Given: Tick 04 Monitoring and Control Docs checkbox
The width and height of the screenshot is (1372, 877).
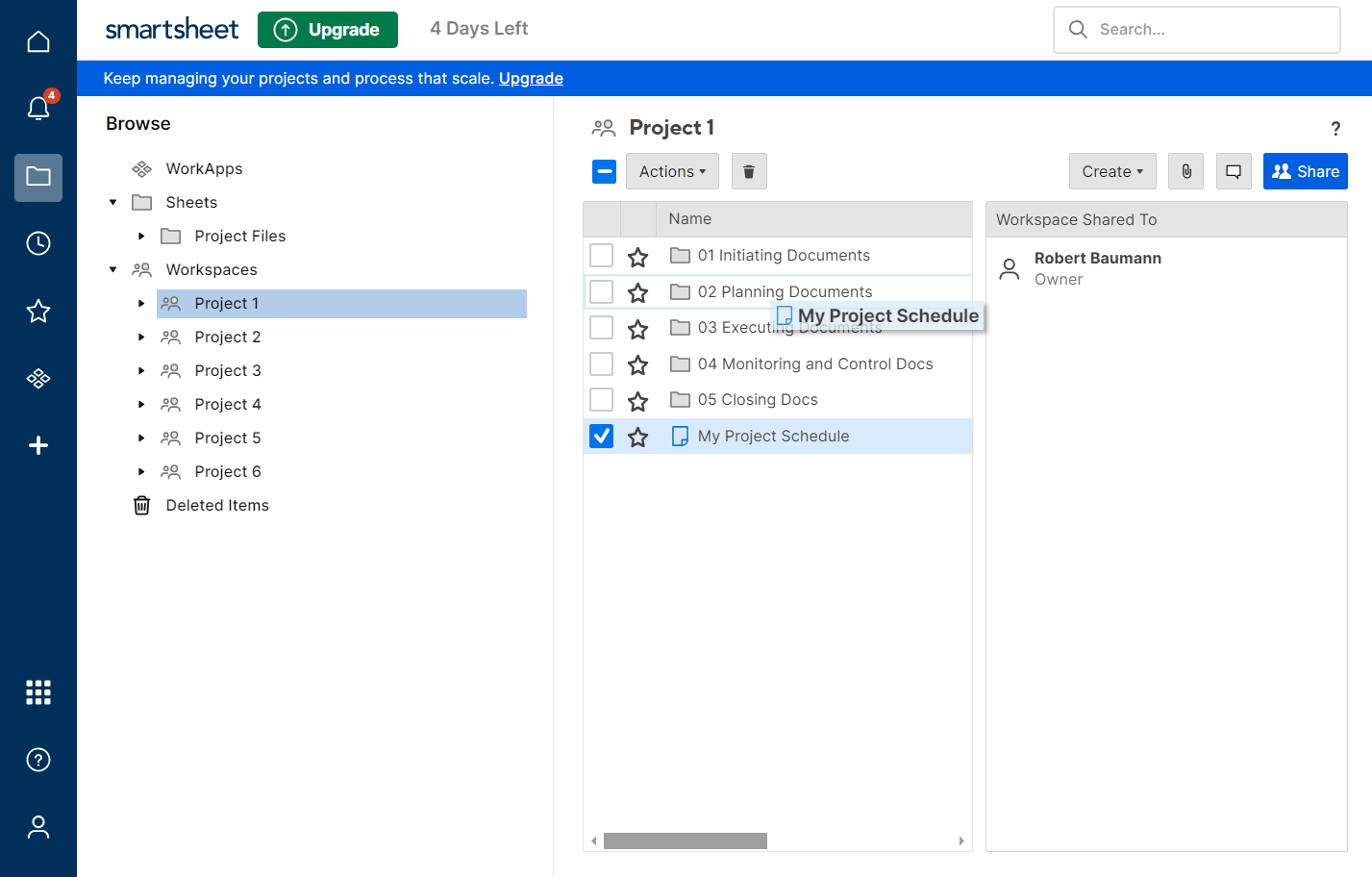Looking at the screenshot, I should coord(602,363).
